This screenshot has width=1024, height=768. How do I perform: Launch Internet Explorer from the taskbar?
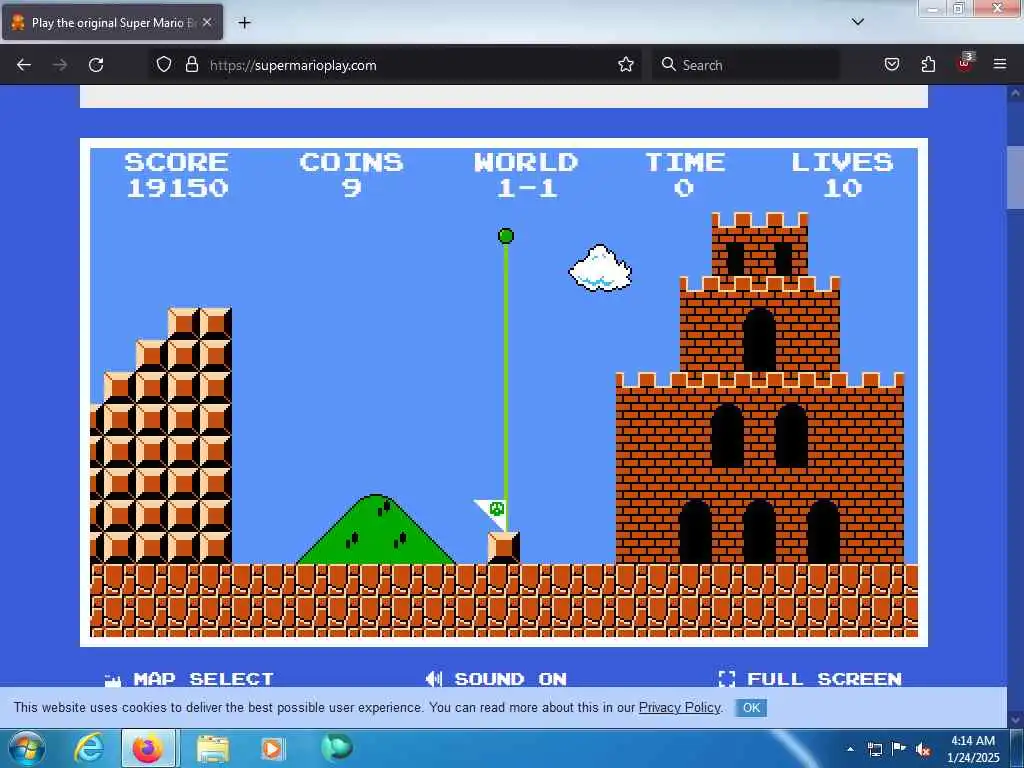click(88, 748)
